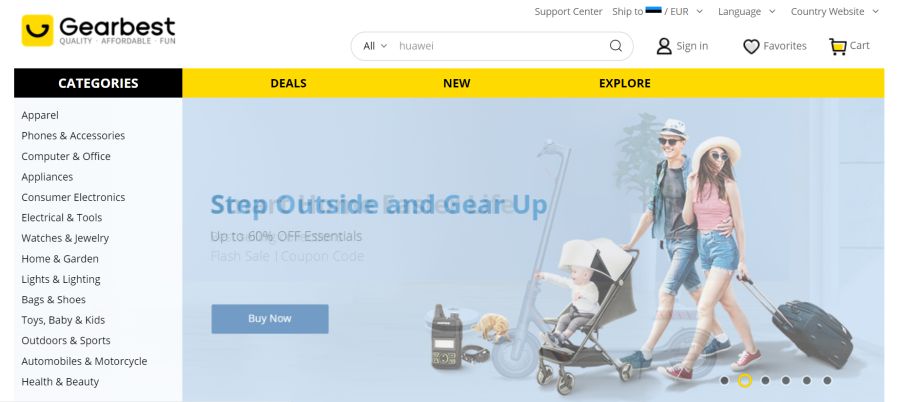The image size is (900, 402).
Task: Select the first carousel slide dot
Action: 724,380
